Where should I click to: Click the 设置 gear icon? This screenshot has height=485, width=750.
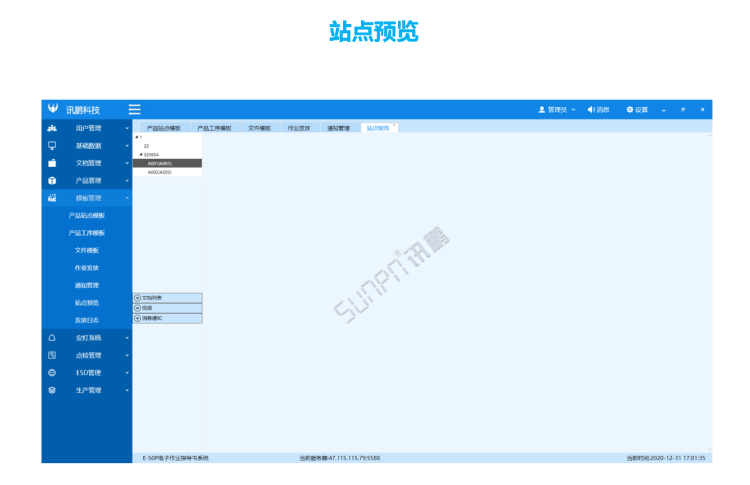point(630,110)
